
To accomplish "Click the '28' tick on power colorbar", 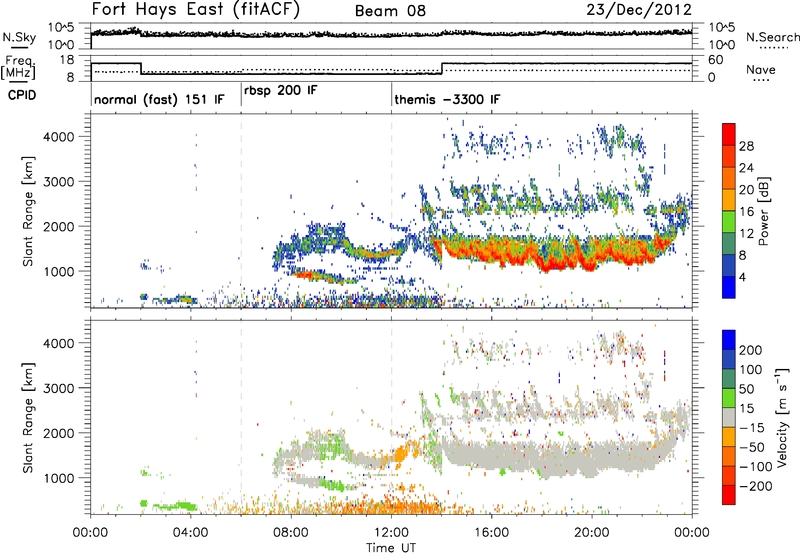I will coord(746,146).
